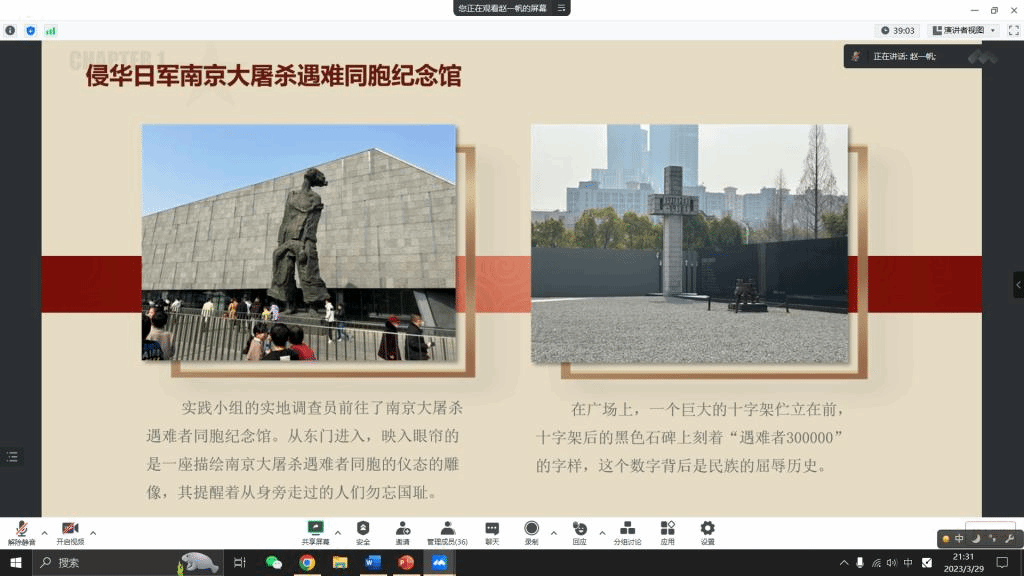Open the menu on the screen-viewing banner
The width and height of the screenshot is (1024, 576).
coord(562,8)
